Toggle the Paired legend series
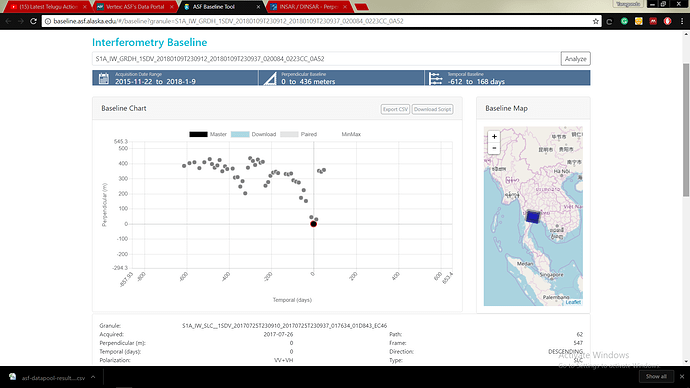 point(298,134)
